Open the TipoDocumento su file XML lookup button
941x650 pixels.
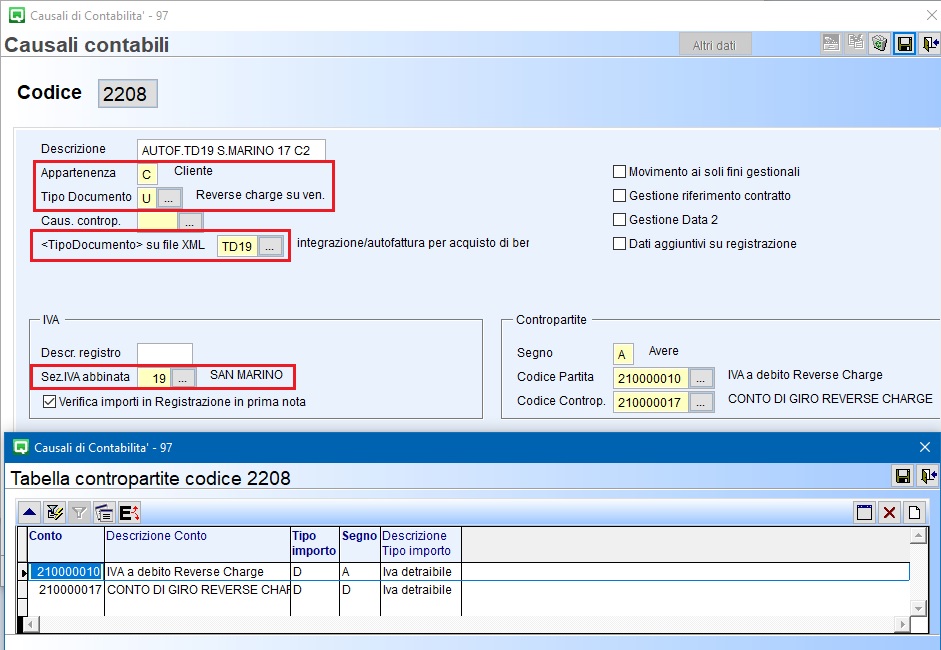tap(270, 246)
